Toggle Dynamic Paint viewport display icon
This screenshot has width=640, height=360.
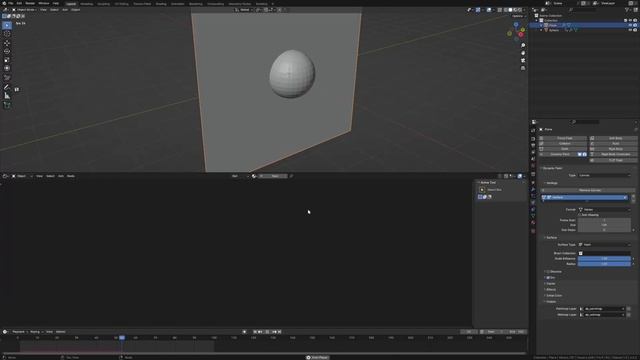click(580, 155)
